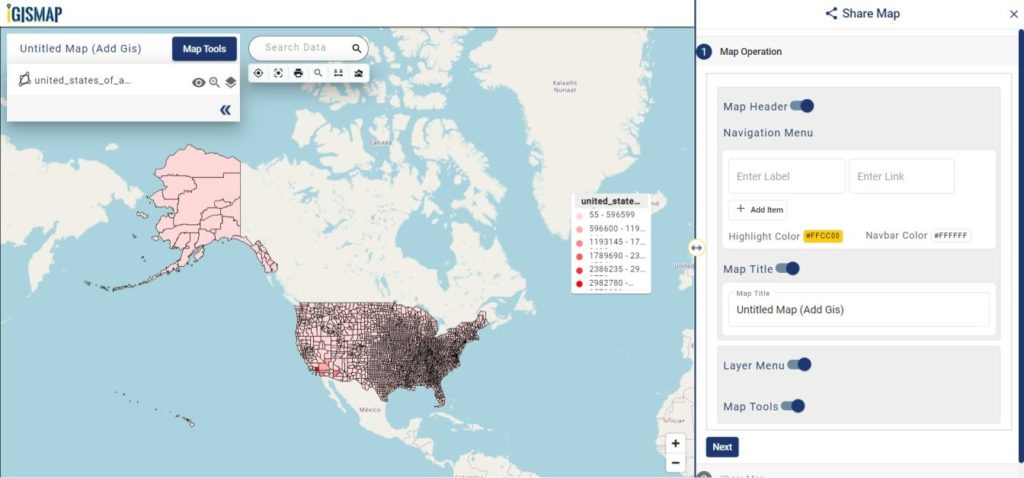Select the measure distance tool
The height and width of the screenshot is (478, 1024).
click(x=338, y=73)
